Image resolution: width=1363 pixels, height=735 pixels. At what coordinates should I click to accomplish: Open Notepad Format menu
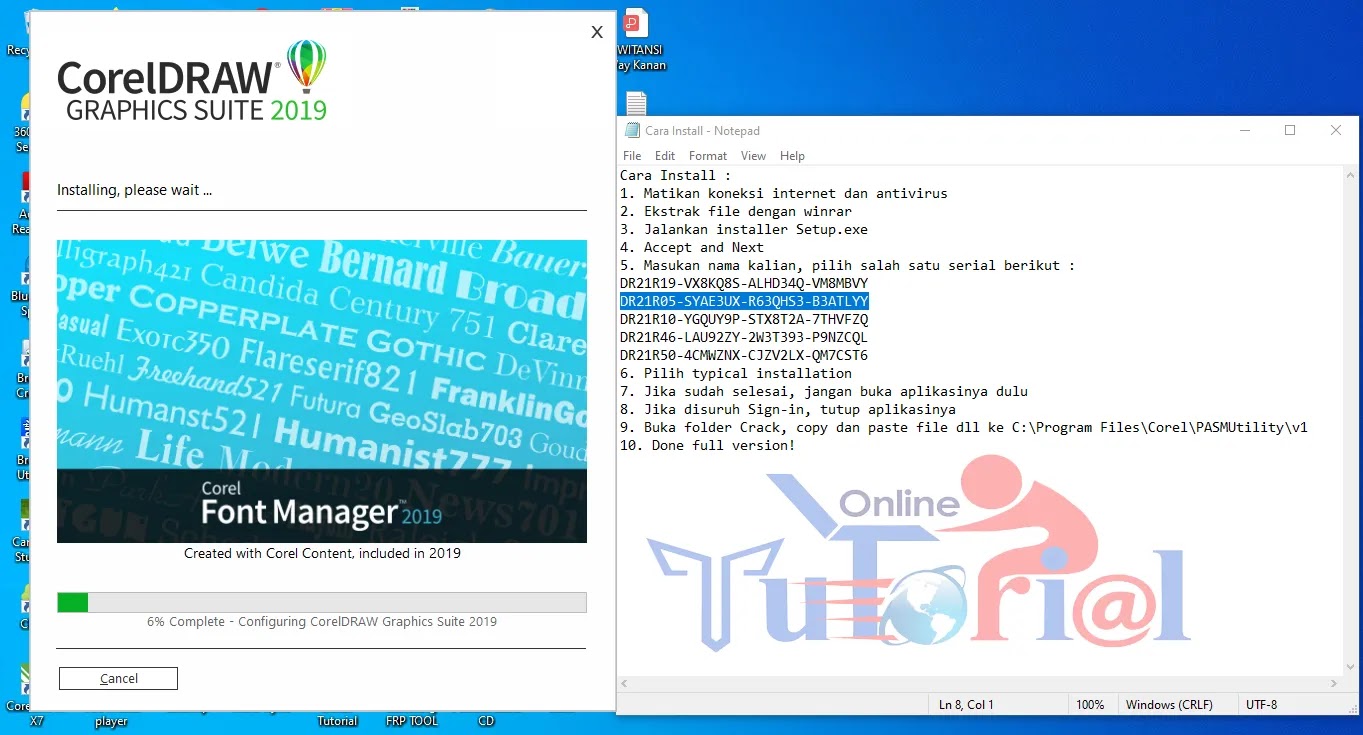pos(708,156)
